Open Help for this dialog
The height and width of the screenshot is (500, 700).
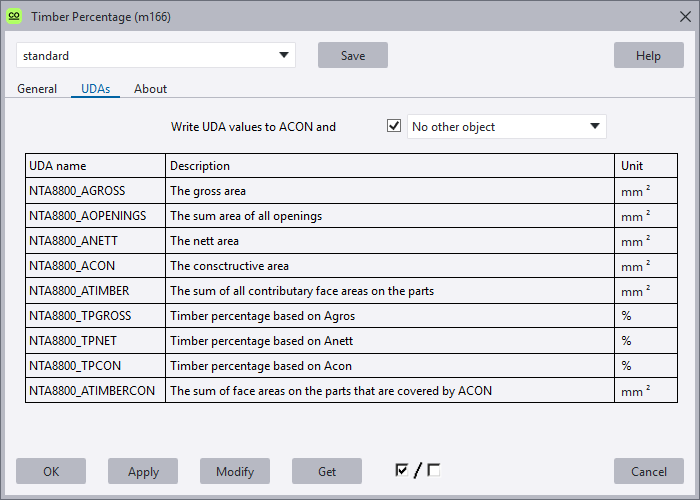click(x=648, y=56)
